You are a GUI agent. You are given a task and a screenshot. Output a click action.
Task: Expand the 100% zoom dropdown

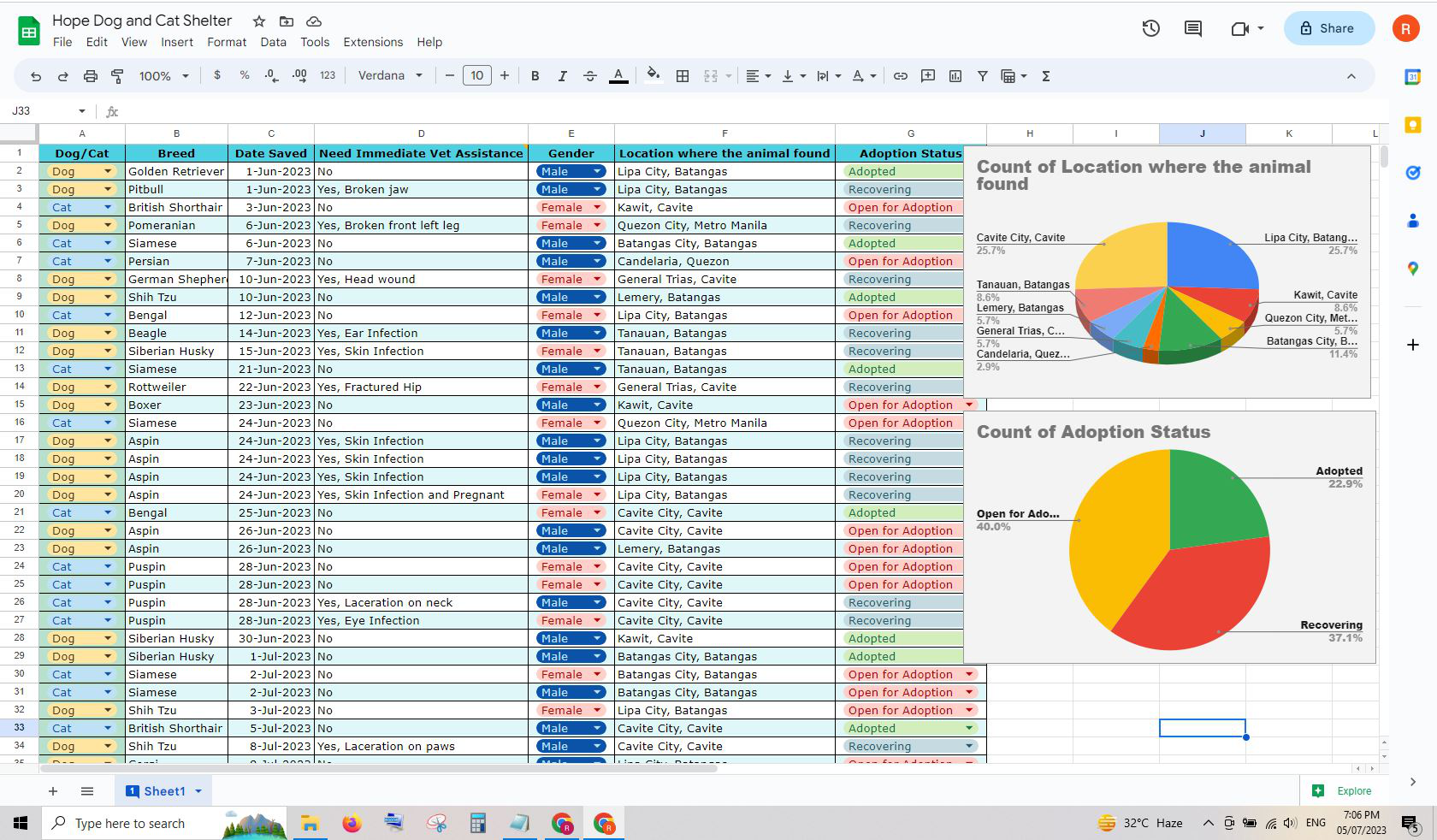[163, 76]
